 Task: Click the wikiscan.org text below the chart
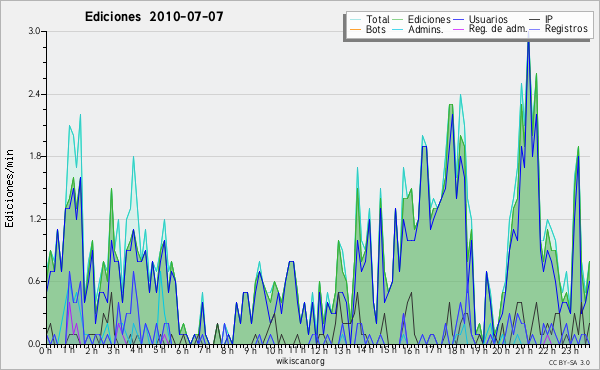pos(300,361)
